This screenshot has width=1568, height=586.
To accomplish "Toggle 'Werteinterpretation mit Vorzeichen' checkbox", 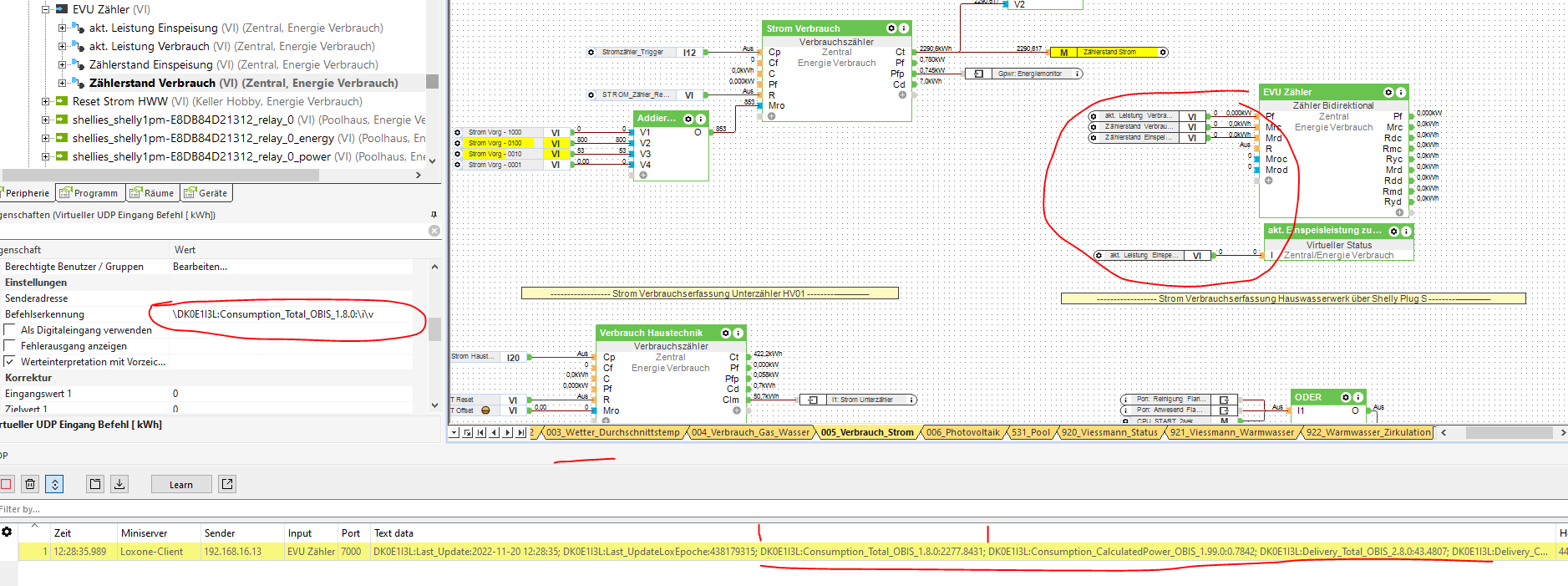I will 10,361.
